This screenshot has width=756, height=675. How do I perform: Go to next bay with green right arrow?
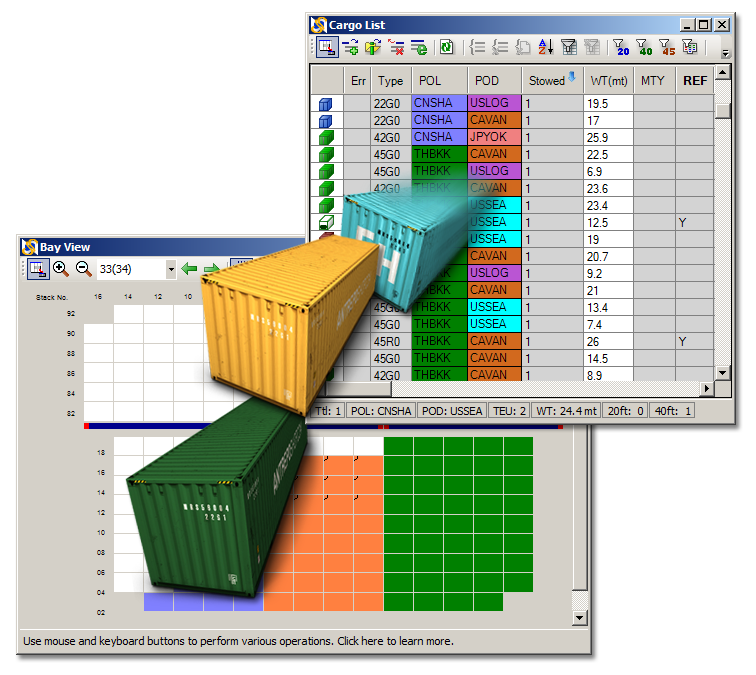pos(212,269)
